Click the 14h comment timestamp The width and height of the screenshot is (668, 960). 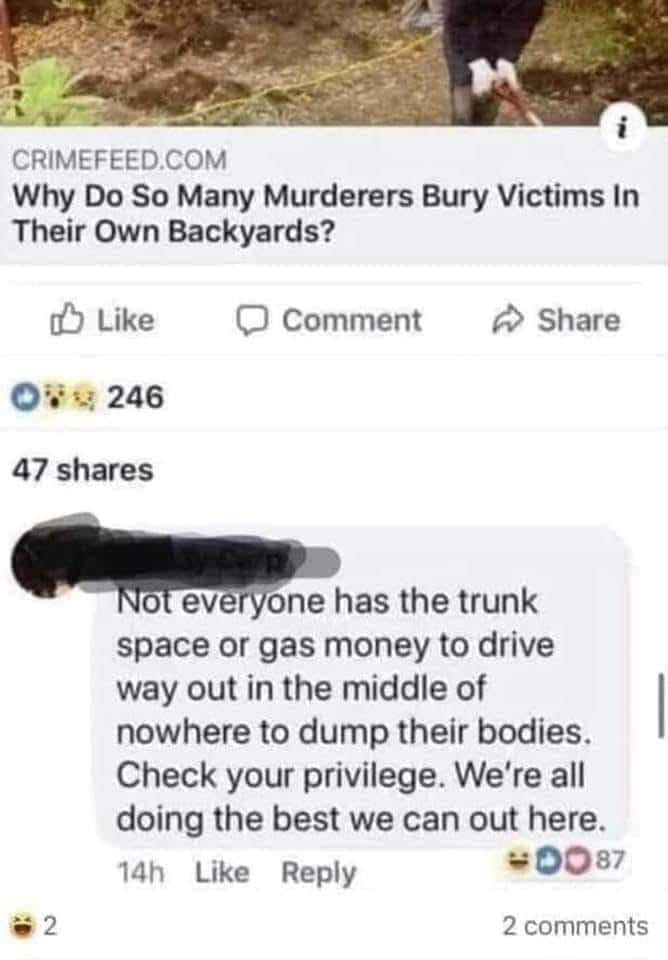(x=140, y=872)
